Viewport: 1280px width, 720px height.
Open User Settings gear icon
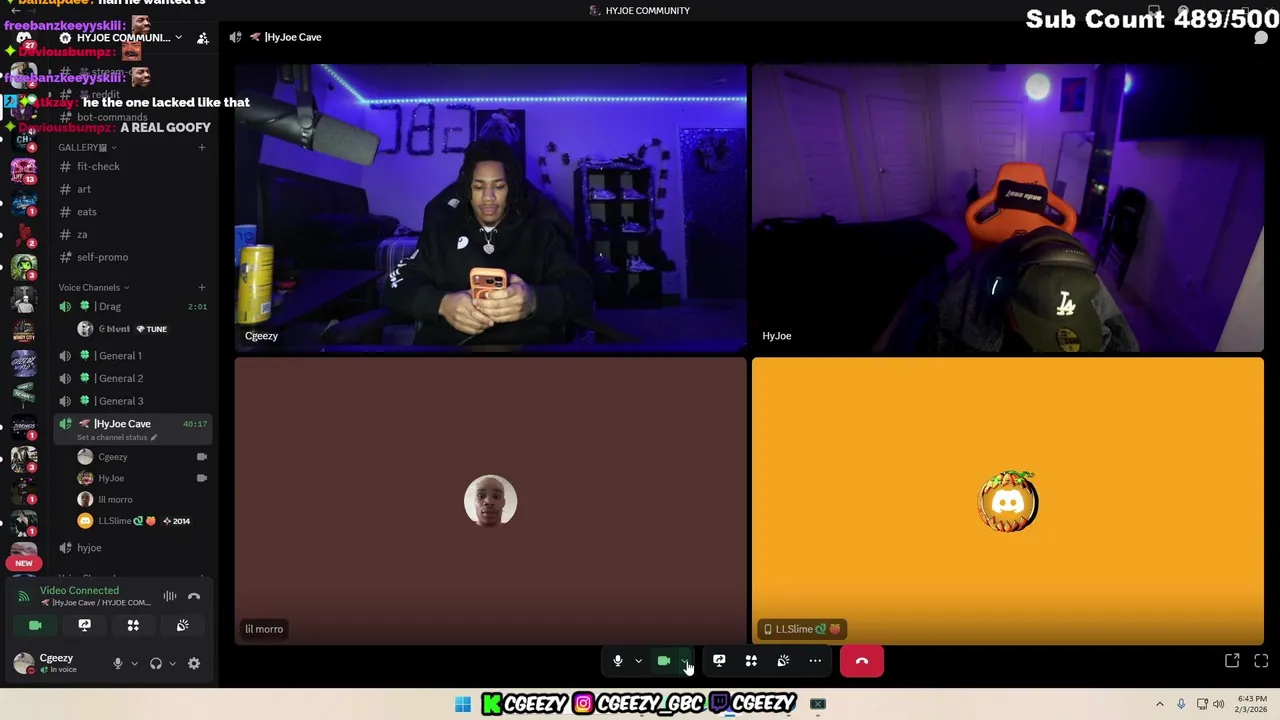194,663
